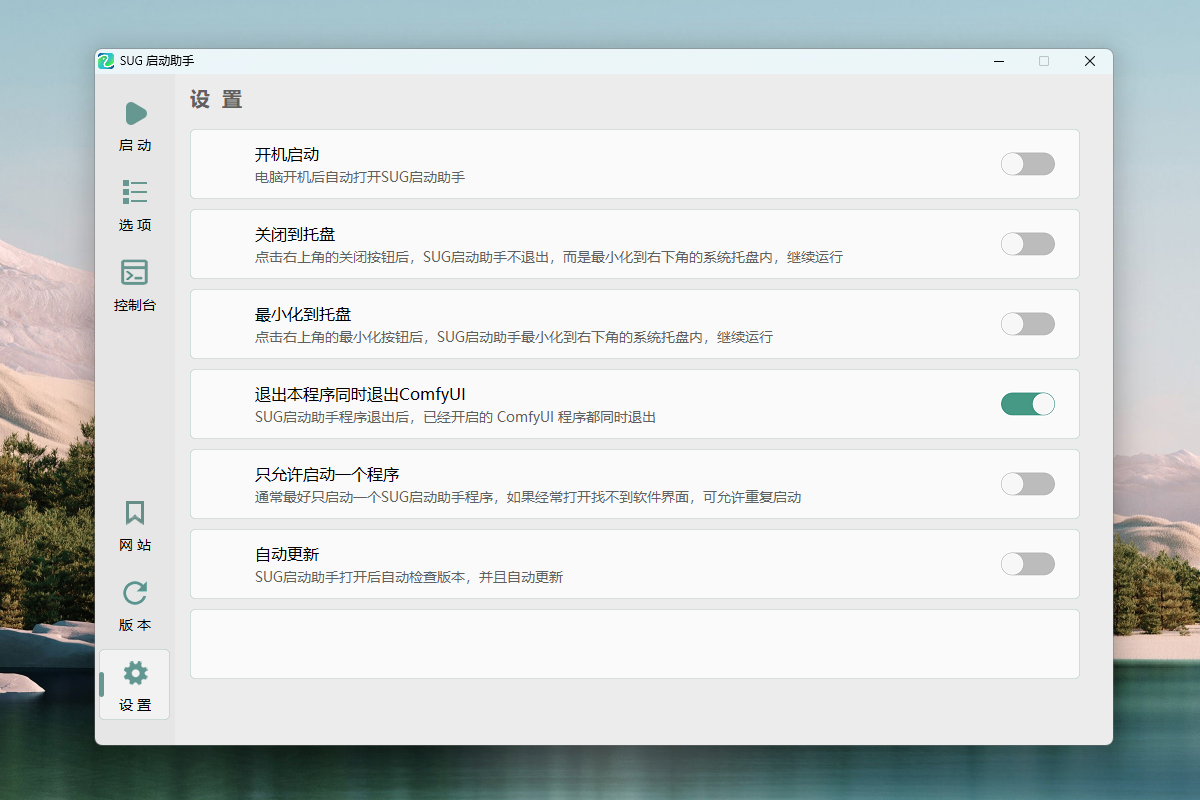Click the empty card below 自动更新
This screenshot has width=1200, height=800.
pos(634,644)
